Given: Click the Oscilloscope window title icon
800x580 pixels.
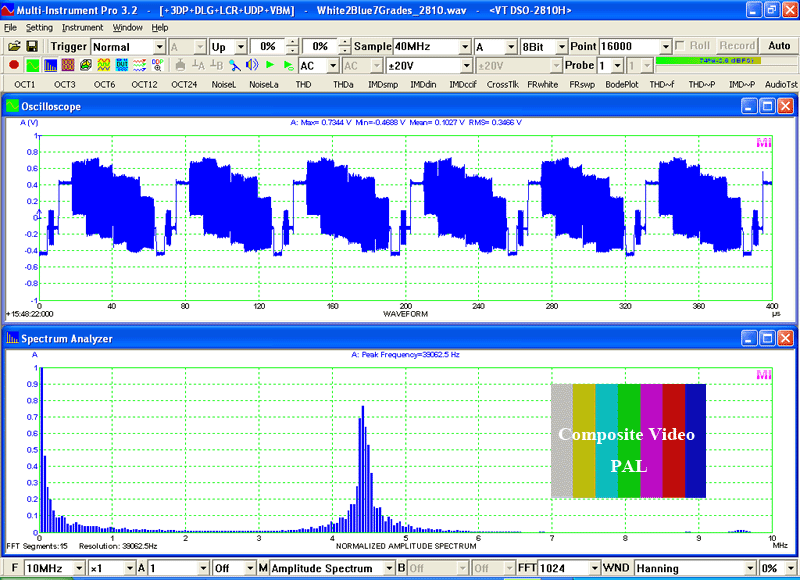Looking at the screenshot, I should 12,106.
